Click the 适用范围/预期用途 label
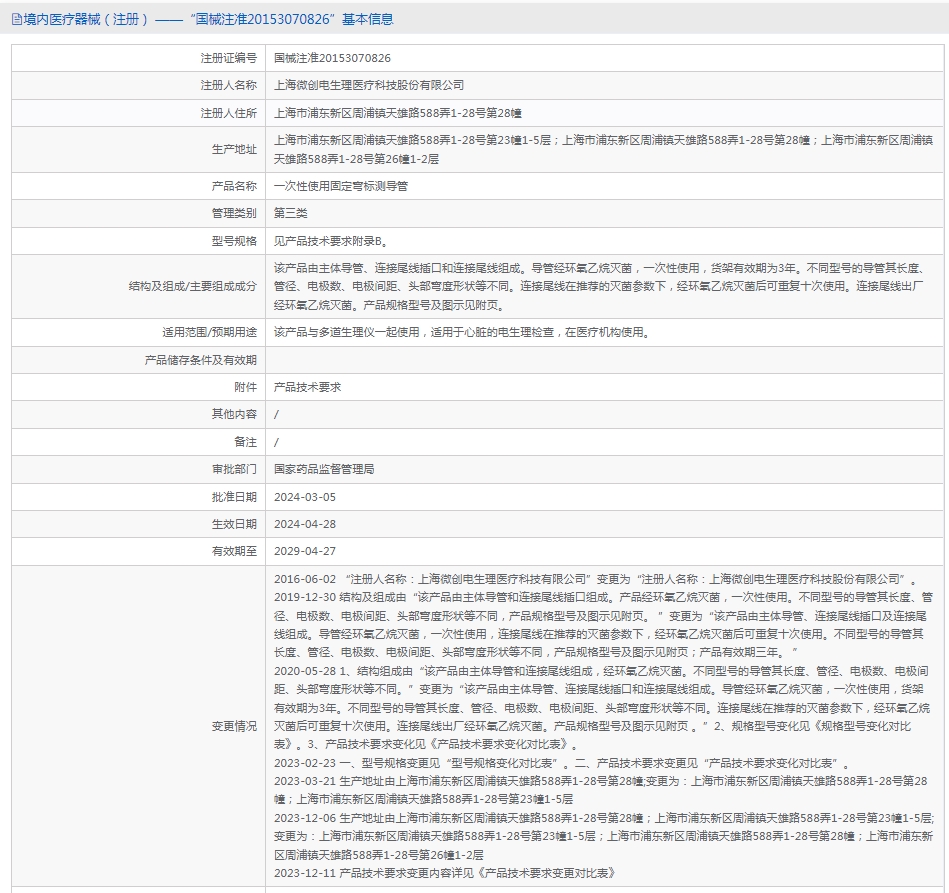Screen dimensions: 949x893 click(x=209, y=332)
